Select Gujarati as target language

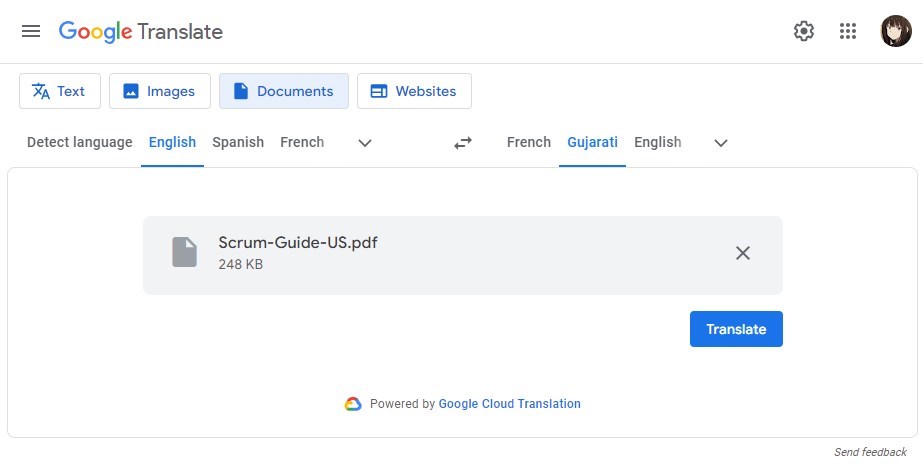pos(592,142)
